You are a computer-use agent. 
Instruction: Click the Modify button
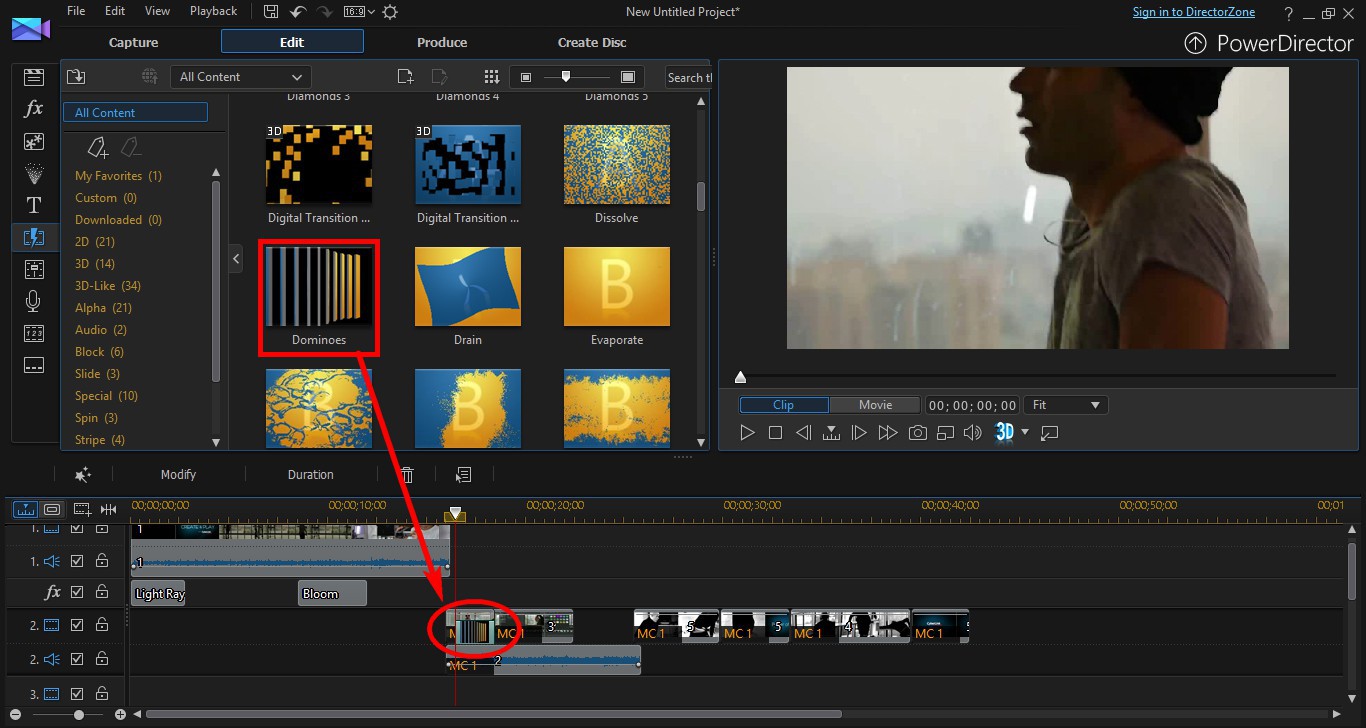tap(178, 475)
